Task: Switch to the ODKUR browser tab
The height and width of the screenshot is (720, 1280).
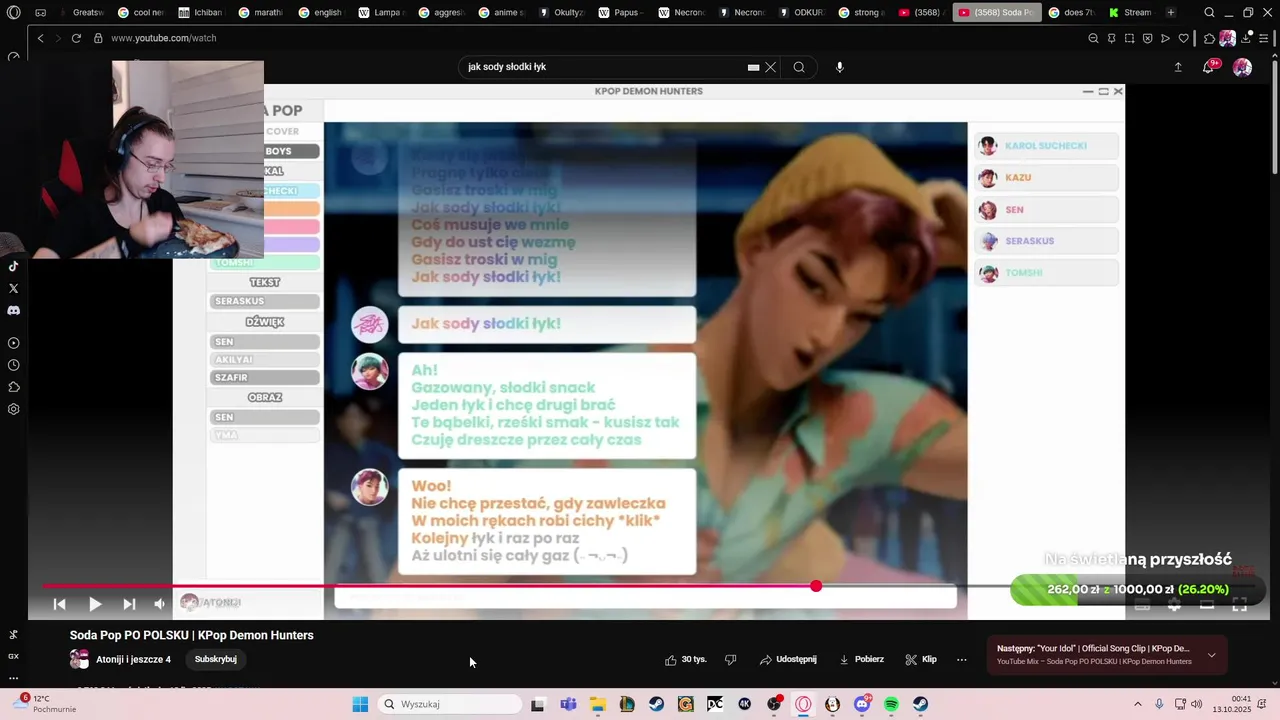Action: (800, 13)
